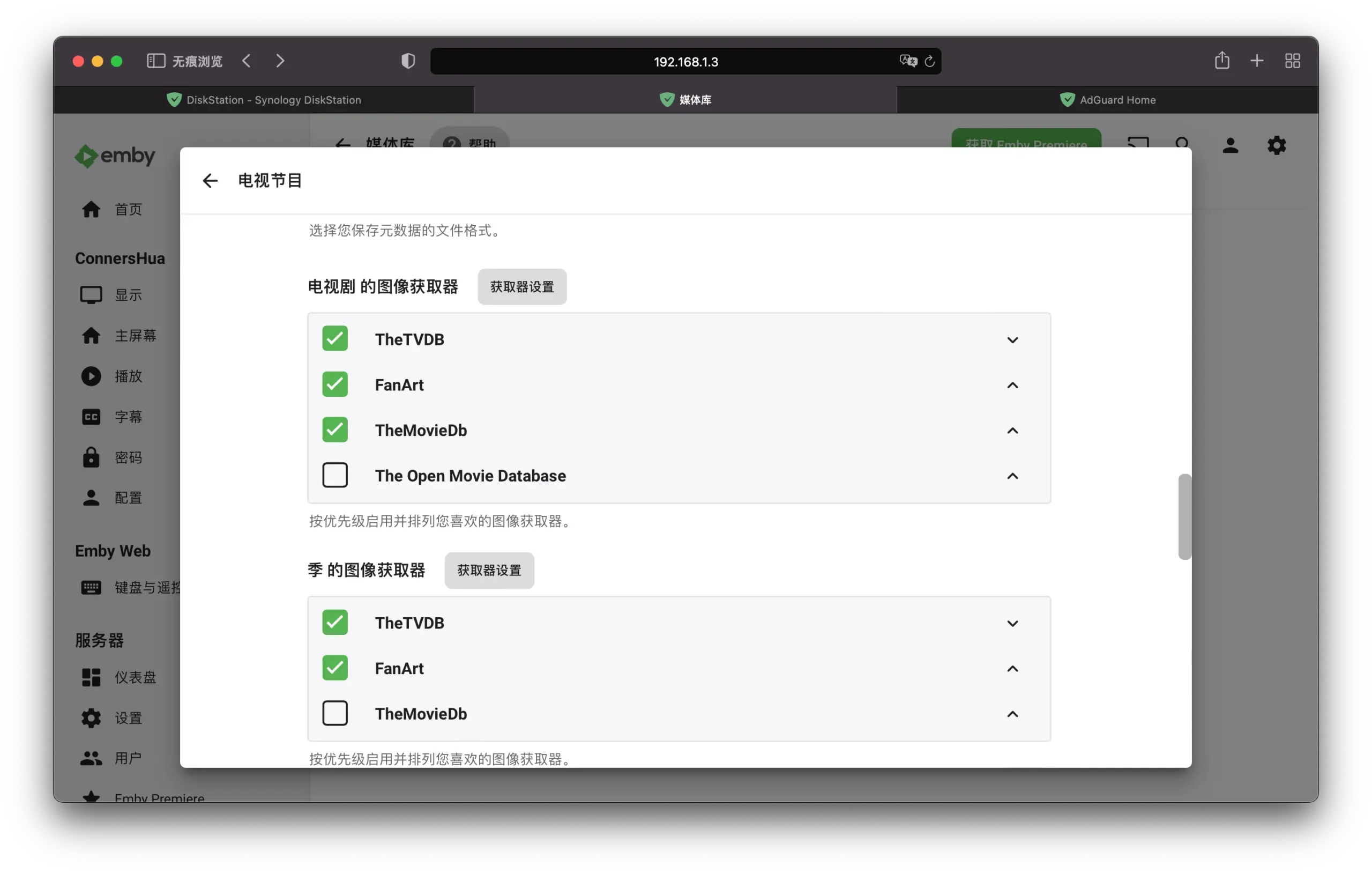
Task: Click the ConnersHua sidebar heading
Action: point(120,258)
